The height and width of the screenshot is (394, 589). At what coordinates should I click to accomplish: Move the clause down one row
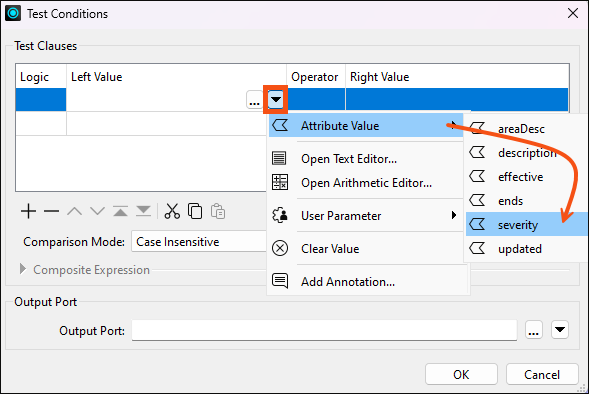(x=97, y=211)
